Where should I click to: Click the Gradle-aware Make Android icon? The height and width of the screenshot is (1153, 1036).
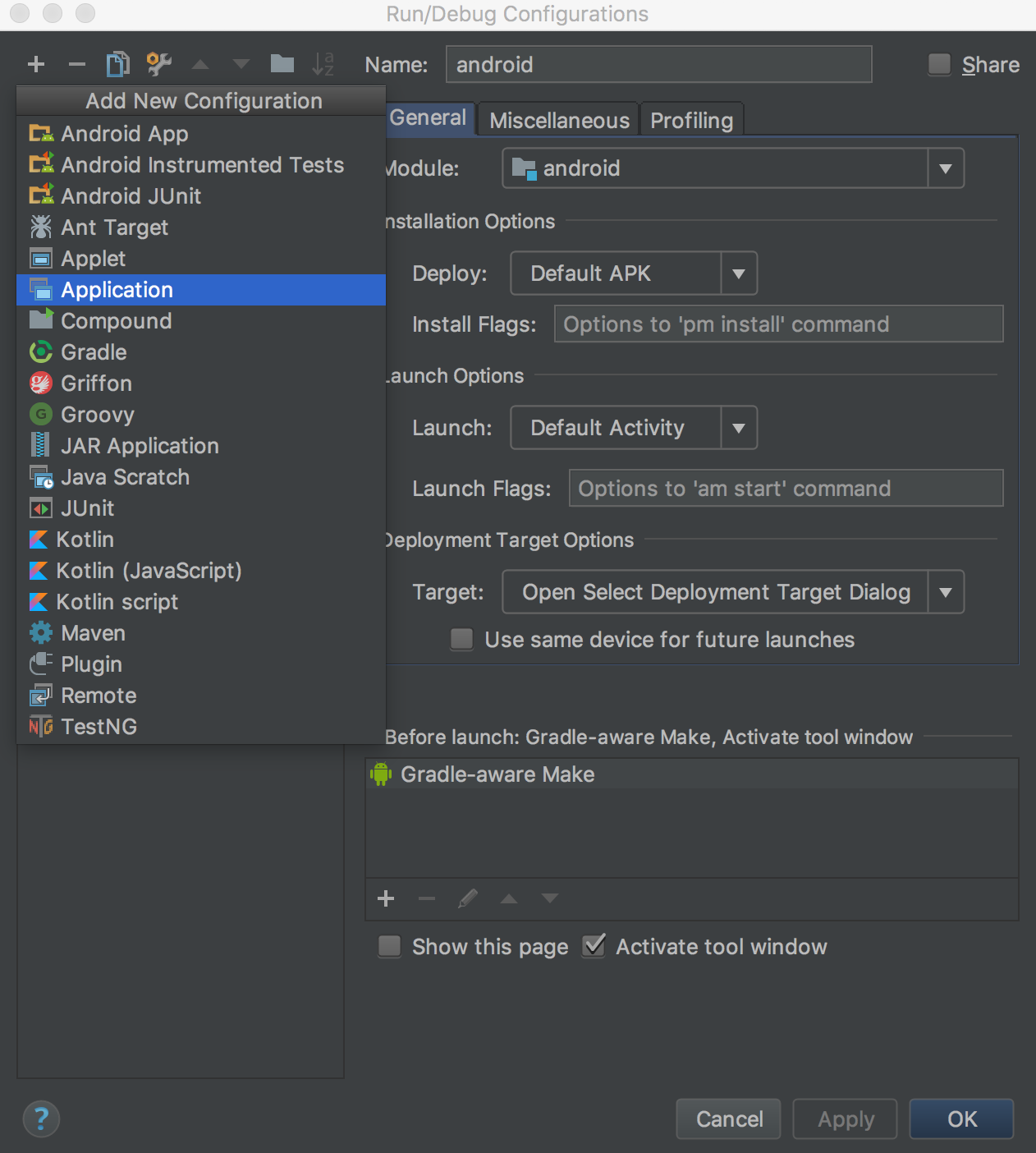pos(381,774)
